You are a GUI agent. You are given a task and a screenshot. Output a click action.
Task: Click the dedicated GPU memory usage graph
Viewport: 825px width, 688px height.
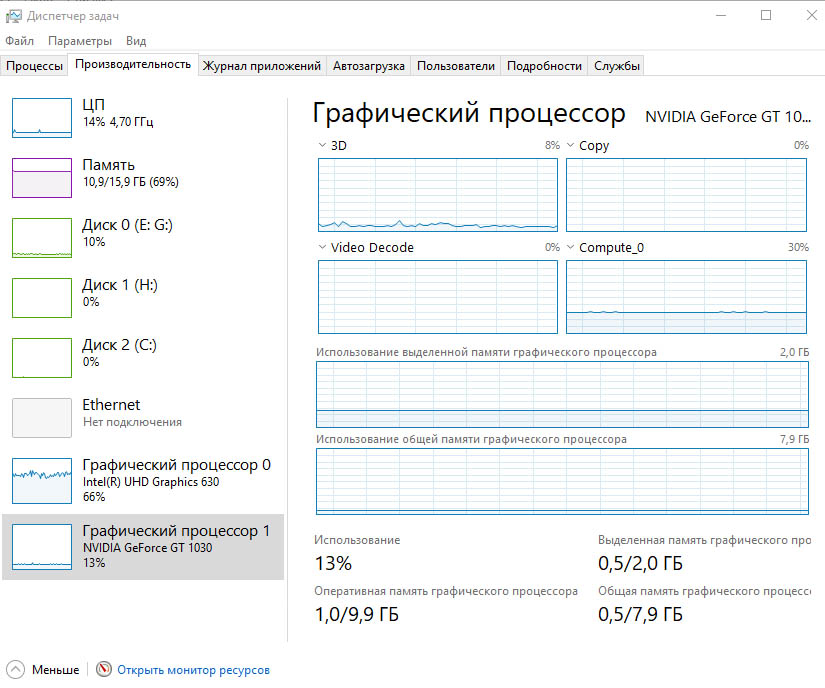tap(562, 394)
